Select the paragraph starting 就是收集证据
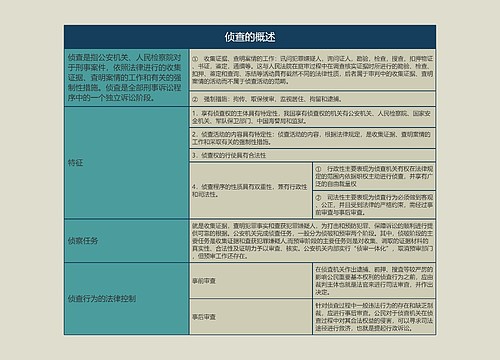Screen dimensions: 500x360 point(313,241)
